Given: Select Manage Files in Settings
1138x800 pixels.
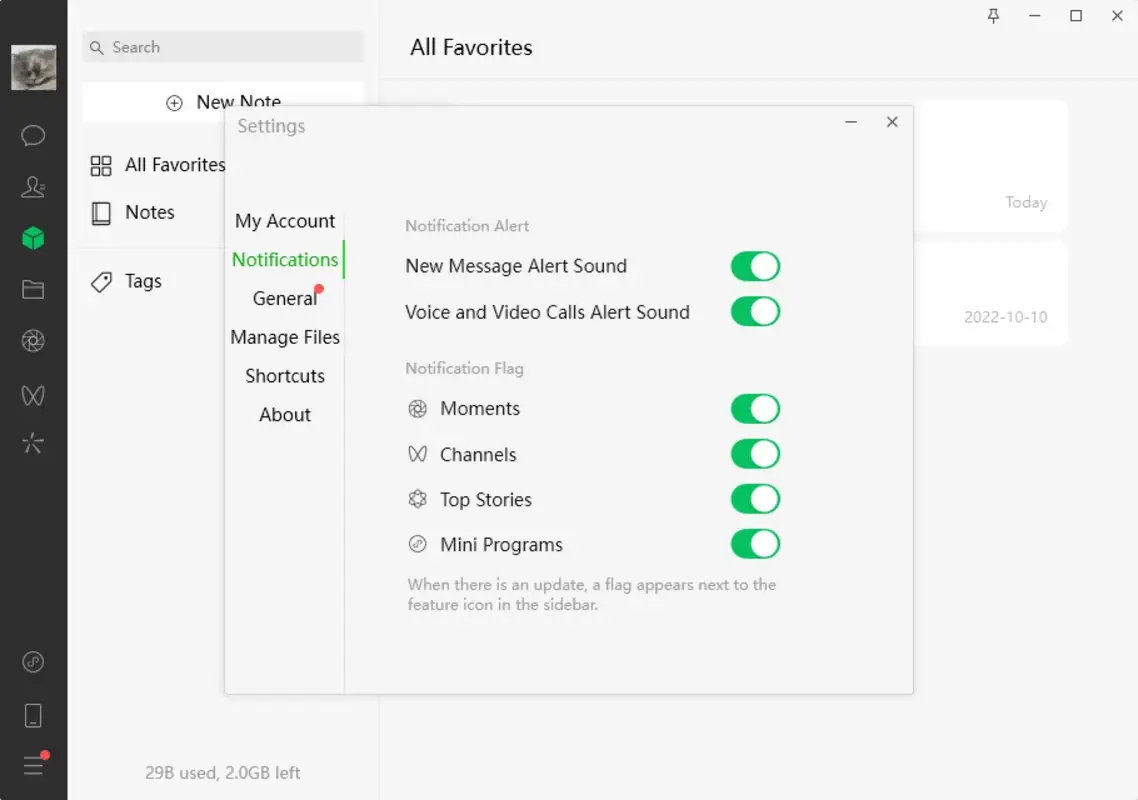Looking at the screenshot, I should (x=284, y=337).
